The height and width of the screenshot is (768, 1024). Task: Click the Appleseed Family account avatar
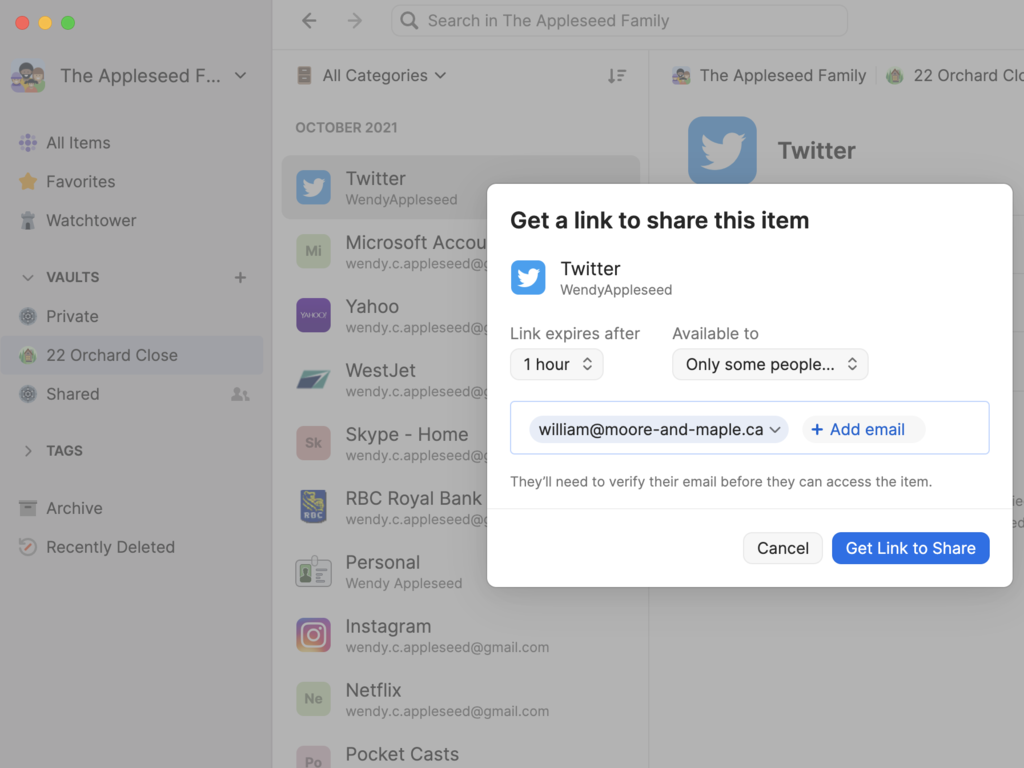pyautogui.click(x=28, y=76)
